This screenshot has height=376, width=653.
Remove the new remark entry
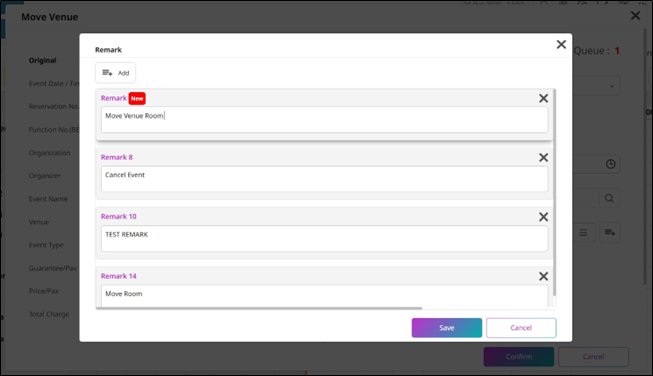tap(543, 98)
